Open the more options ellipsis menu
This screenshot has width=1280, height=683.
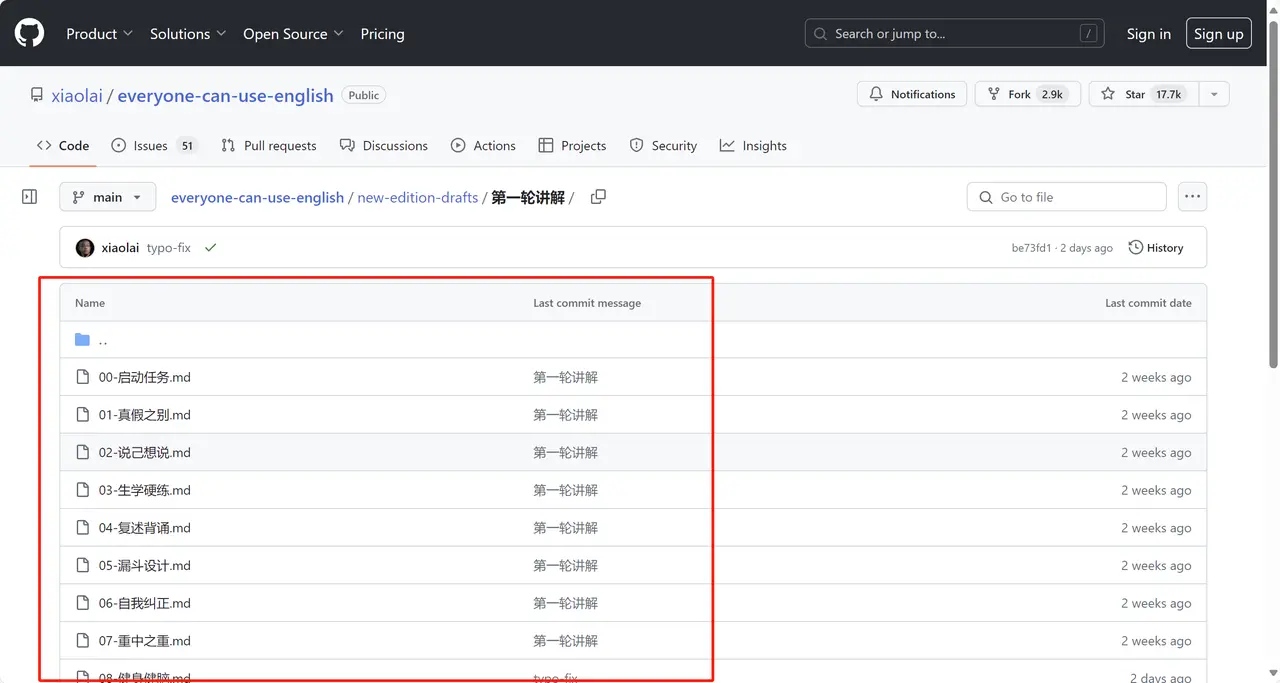click(1192, 197)
